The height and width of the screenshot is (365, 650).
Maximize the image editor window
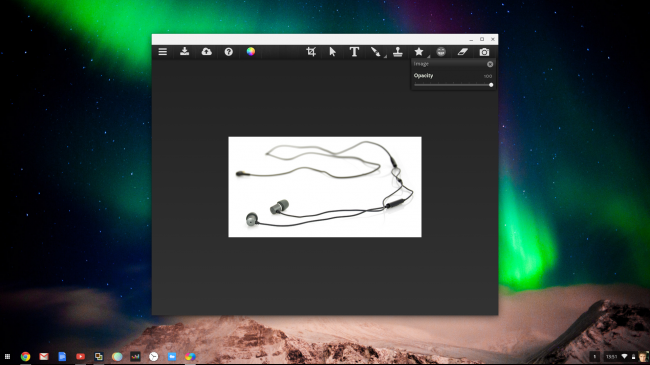click(482, 39)
